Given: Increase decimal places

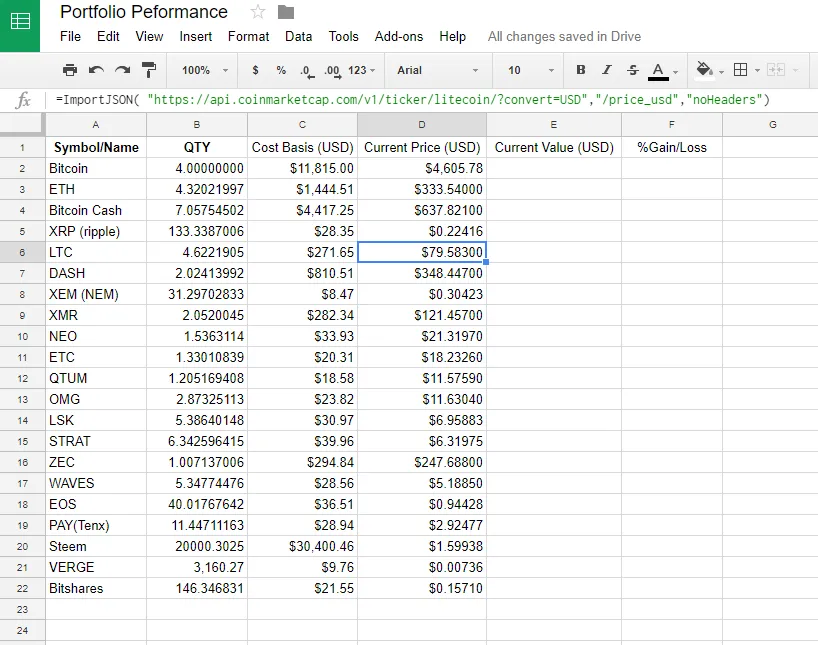Looking at the screenshot, I should (332, 71).
